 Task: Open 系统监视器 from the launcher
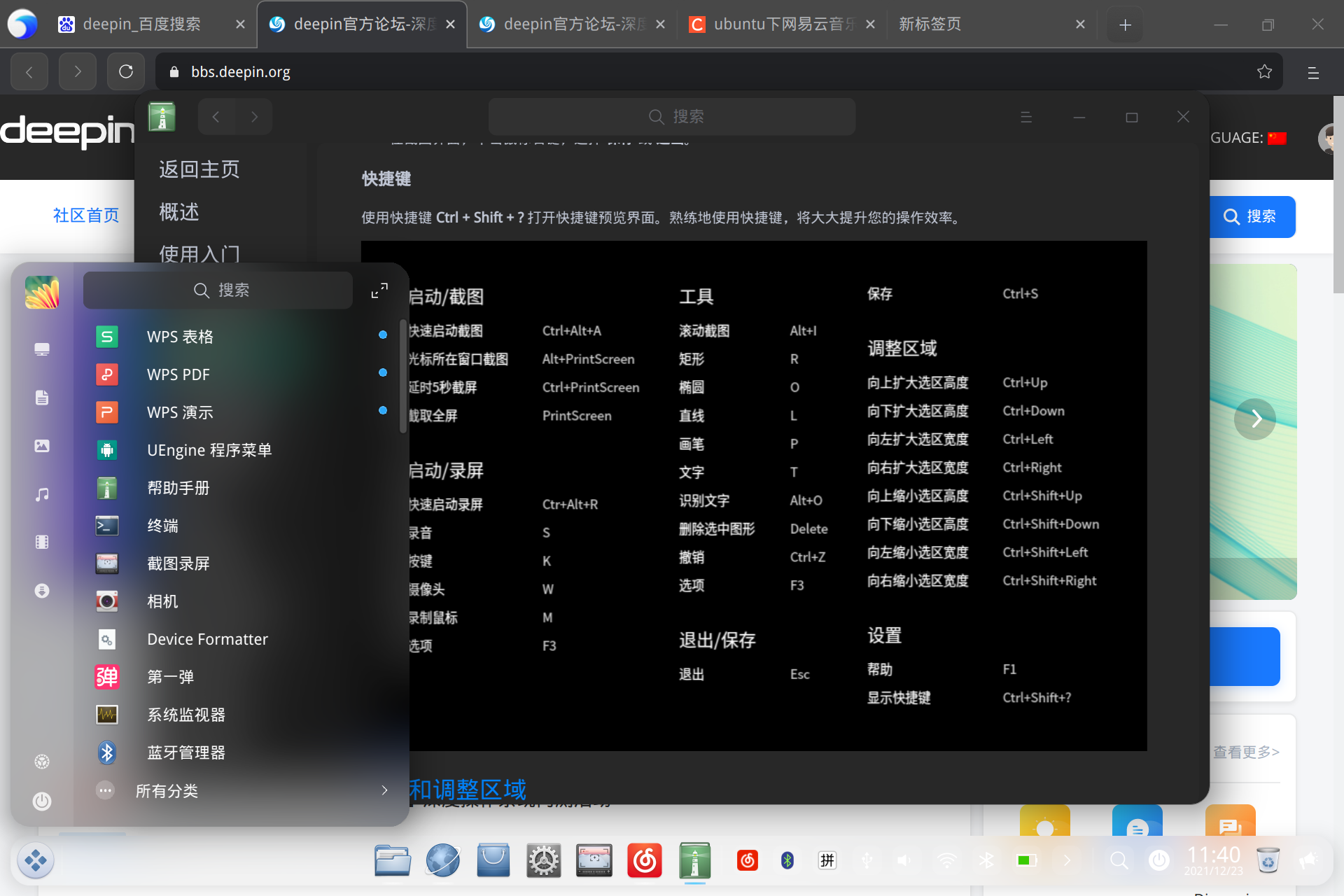(x=186, y=714)
